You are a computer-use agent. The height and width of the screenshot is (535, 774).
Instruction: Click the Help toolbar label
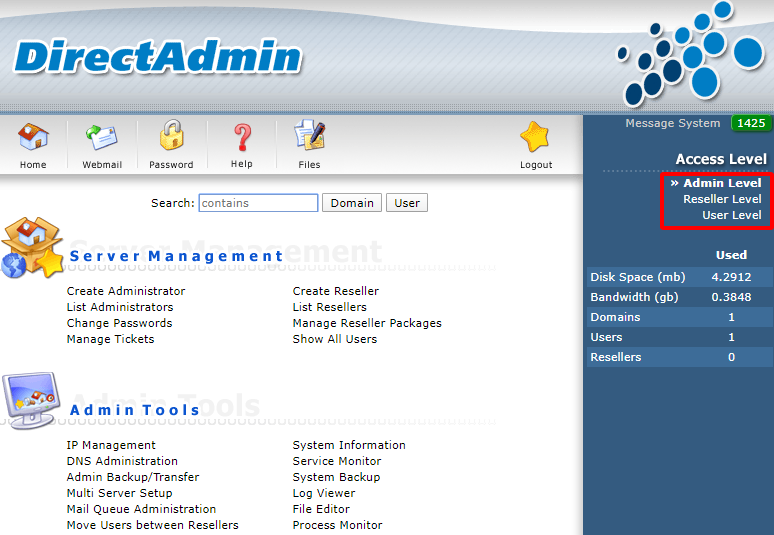[242, 164]
